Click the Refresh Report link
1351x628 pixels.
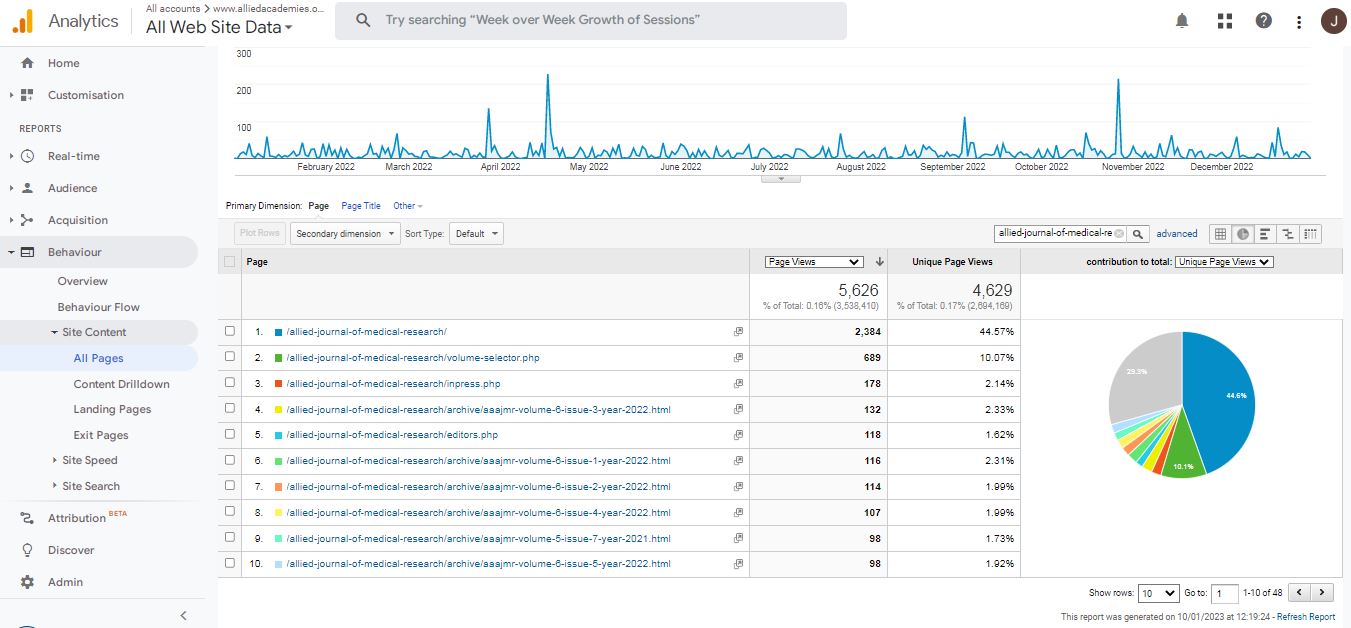(1305, 617)
